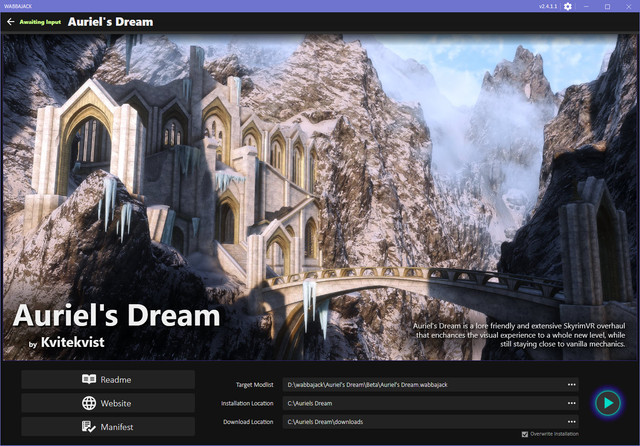Open the modlist Readme

click(108, 379)
